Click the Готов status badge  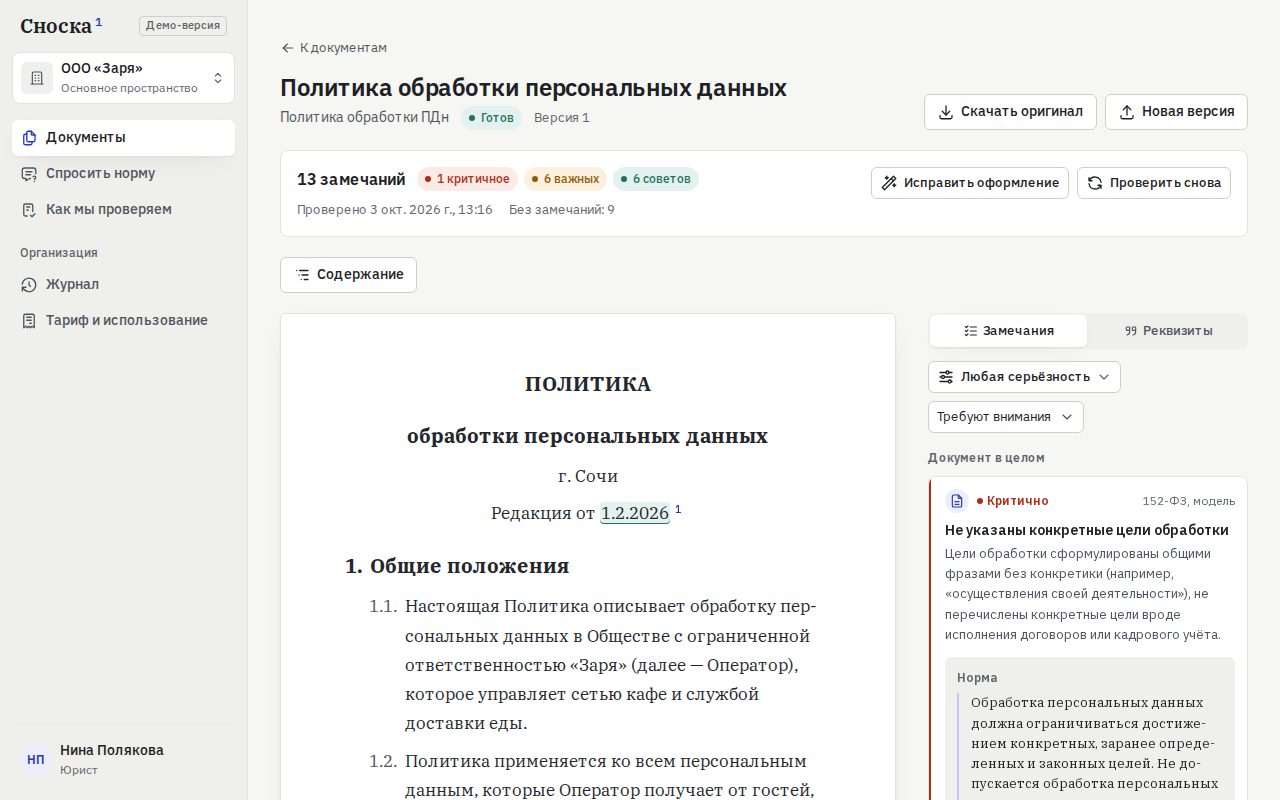[x=491, y=118]
